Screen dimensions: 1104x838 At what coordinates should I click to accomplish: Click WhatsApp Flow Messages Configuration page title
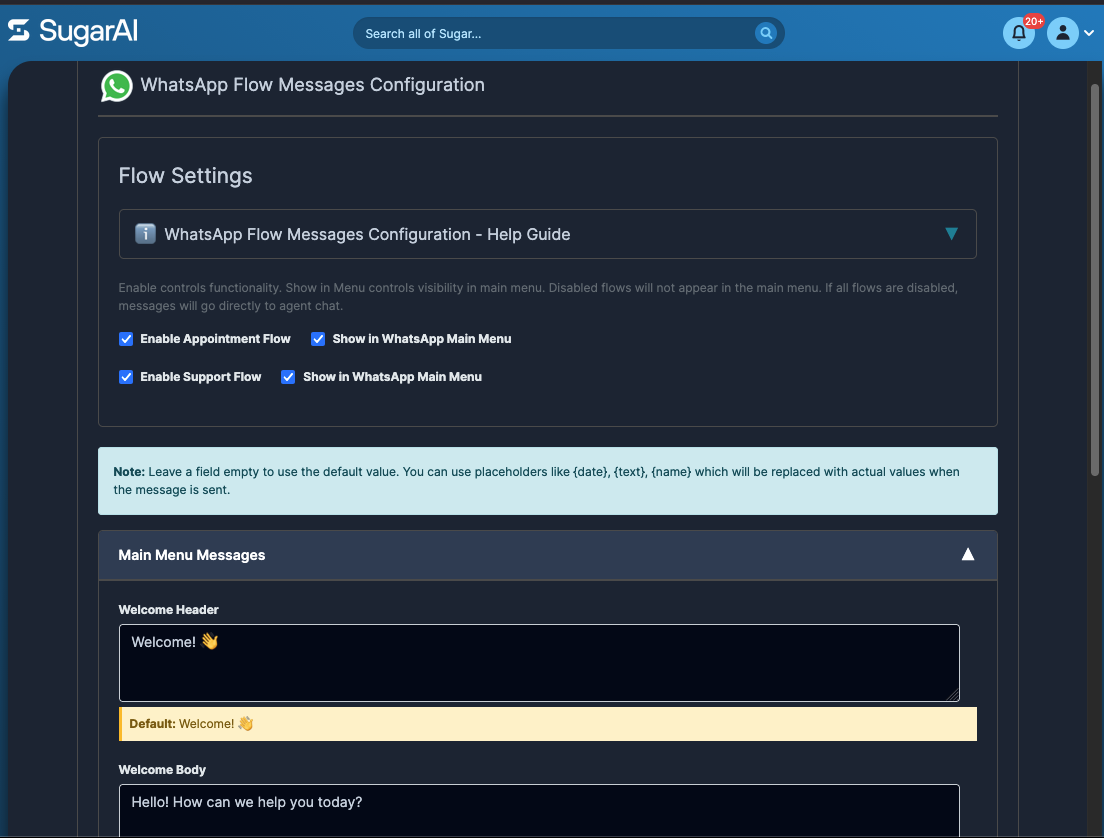(x=313, y=85)
